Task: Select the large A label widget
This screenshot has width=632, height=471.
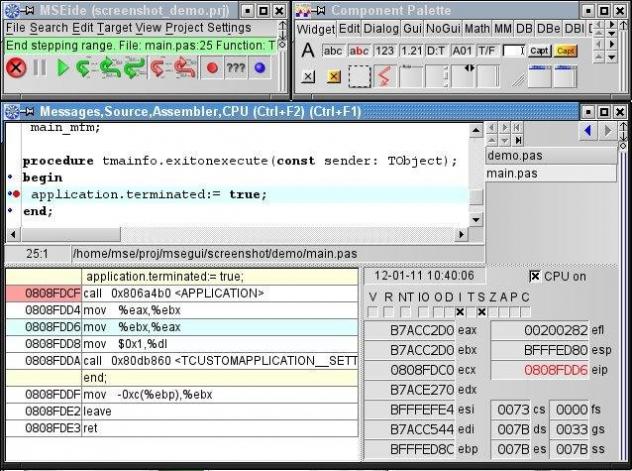Action: [308, 51]
